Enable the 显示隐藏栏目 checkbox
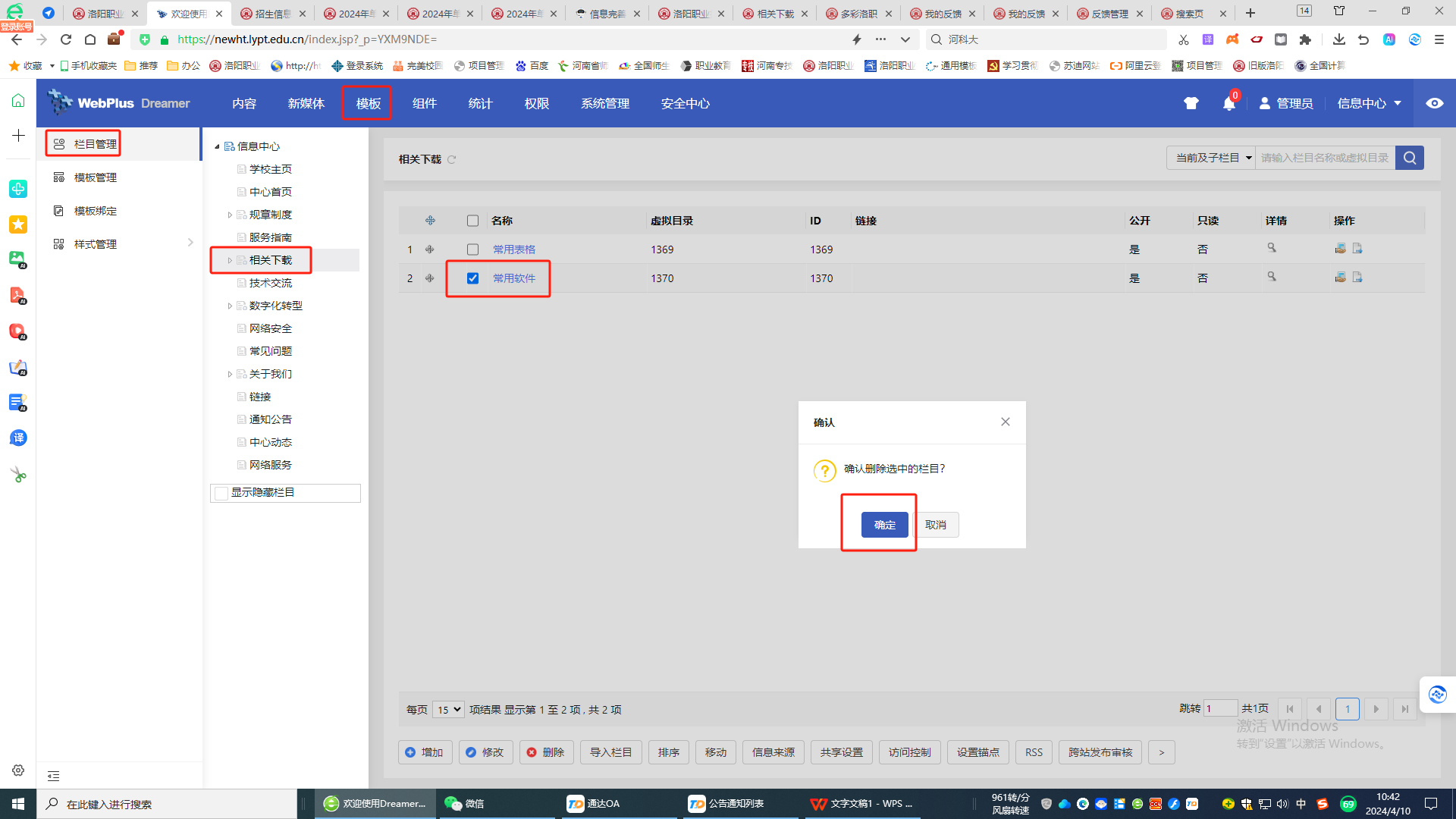Viewport: 1456px width, 819px height. click(221, 493)
